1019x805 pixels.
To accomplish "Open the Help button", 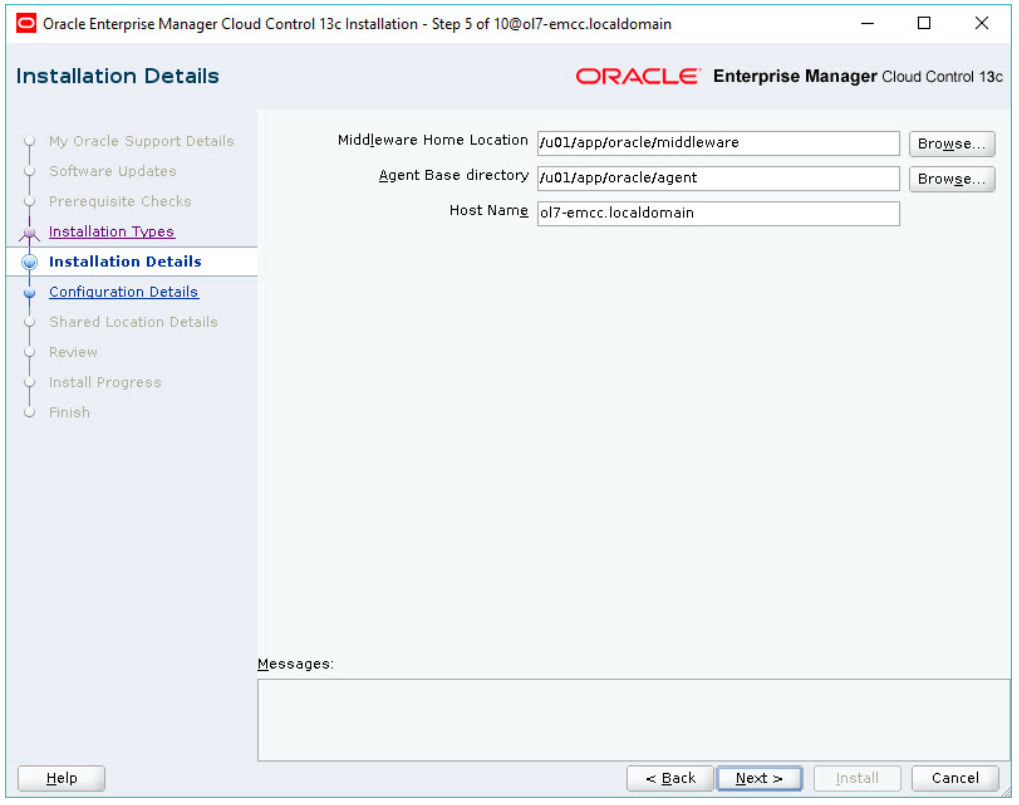I will point(62,778).
